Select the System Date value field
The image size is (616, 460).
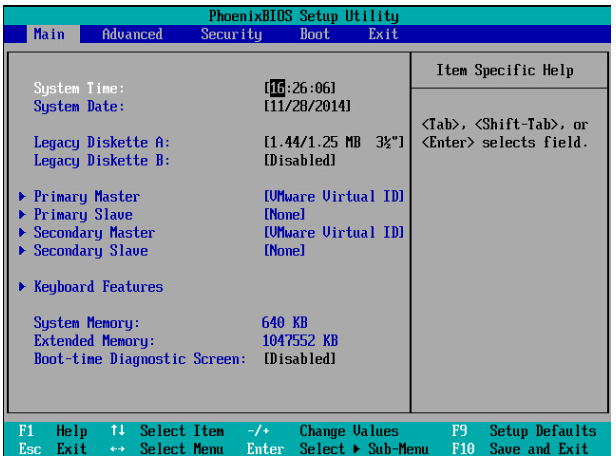(307, 106)
